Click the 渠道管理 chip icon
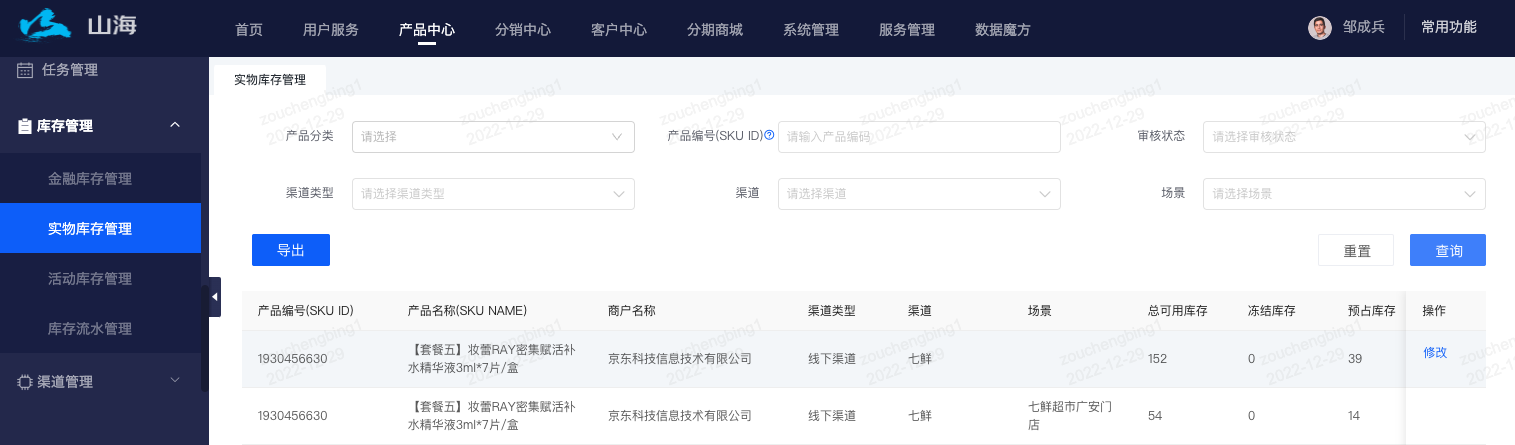This screenshot has height=445, width=1515. pyautogui.click(x=25, y=381)
